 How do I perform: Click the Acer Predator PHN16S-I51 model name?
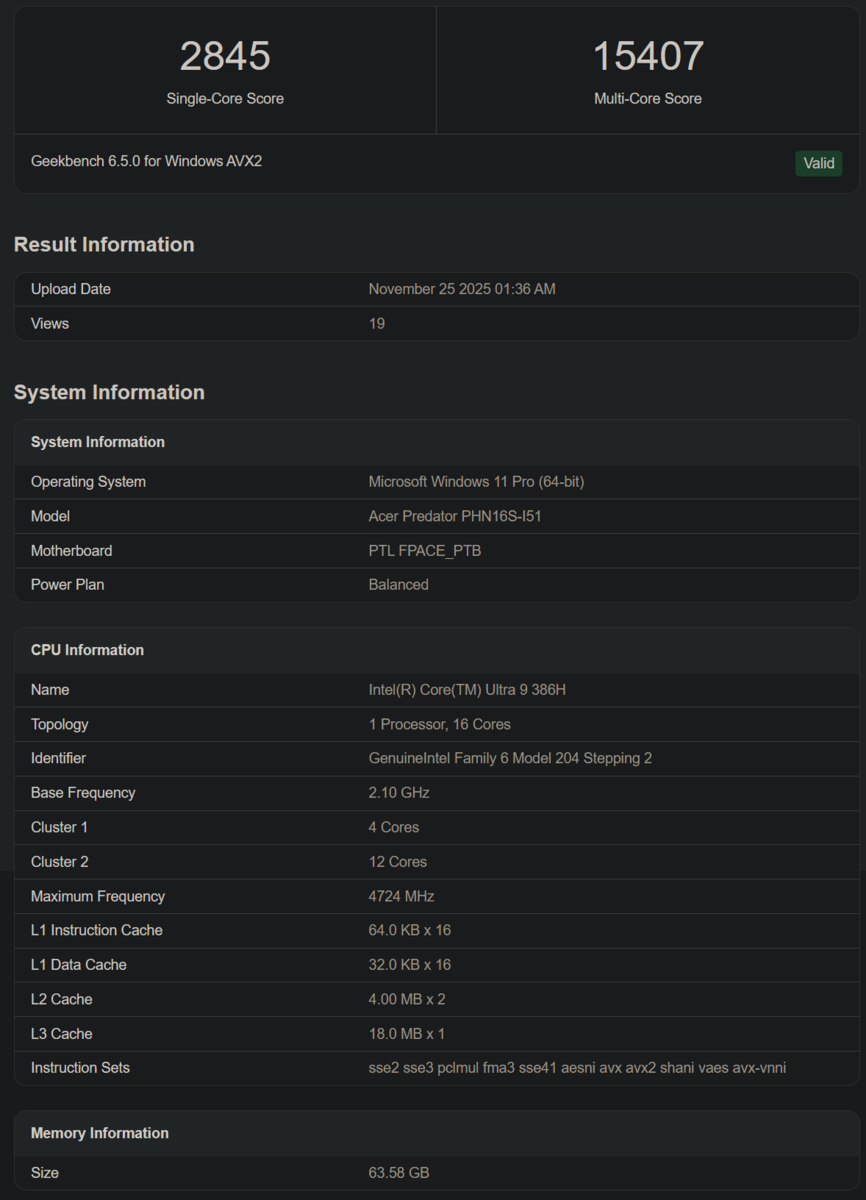(x=455, y=516)
